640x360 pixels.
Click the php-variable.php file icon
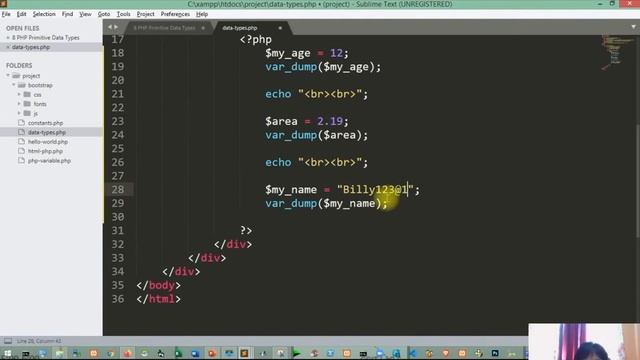pyautogui.click(x=22, y=161)
